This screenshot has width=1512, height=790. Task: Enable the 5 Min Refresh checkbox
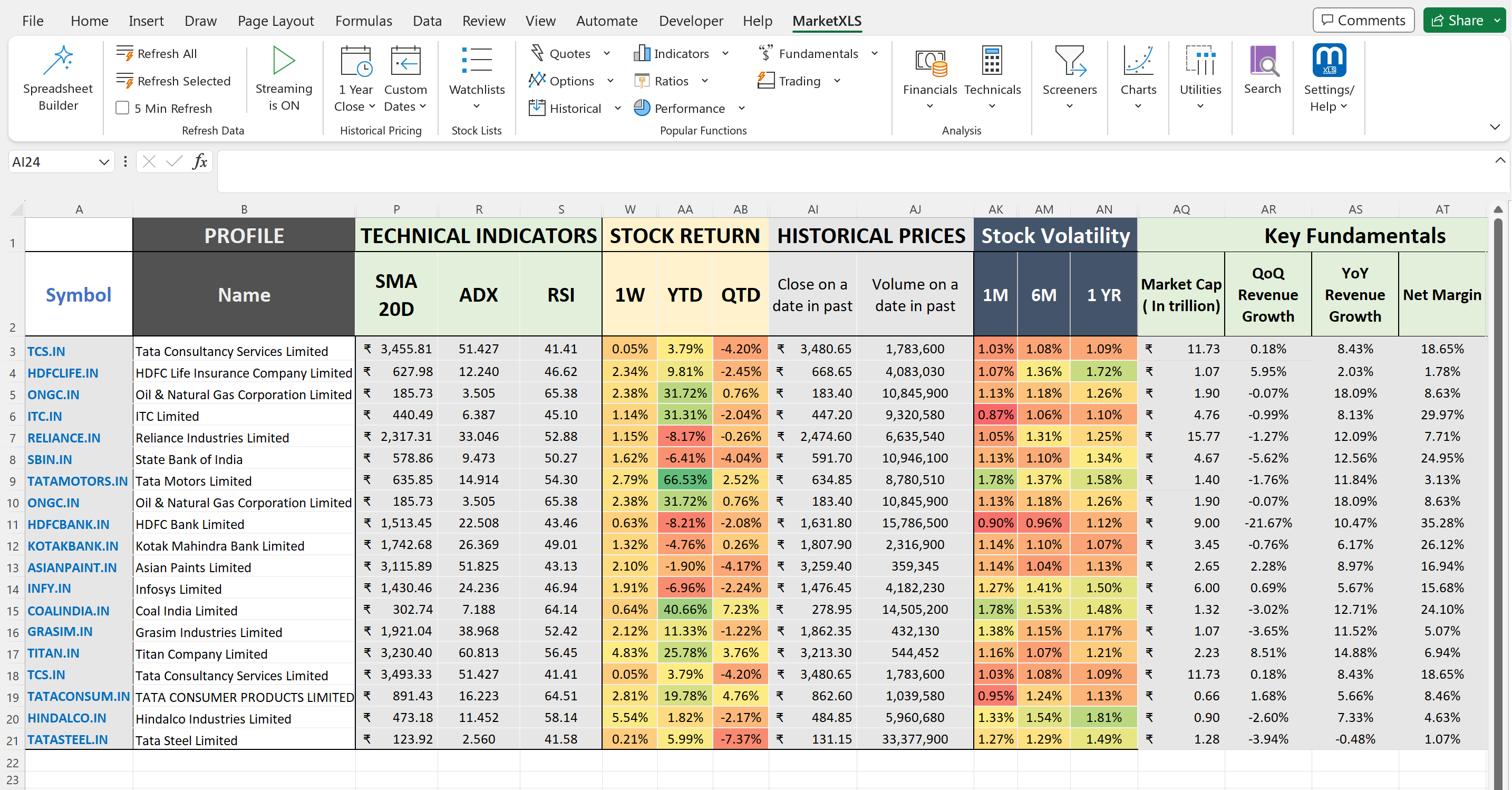[122, 108]
